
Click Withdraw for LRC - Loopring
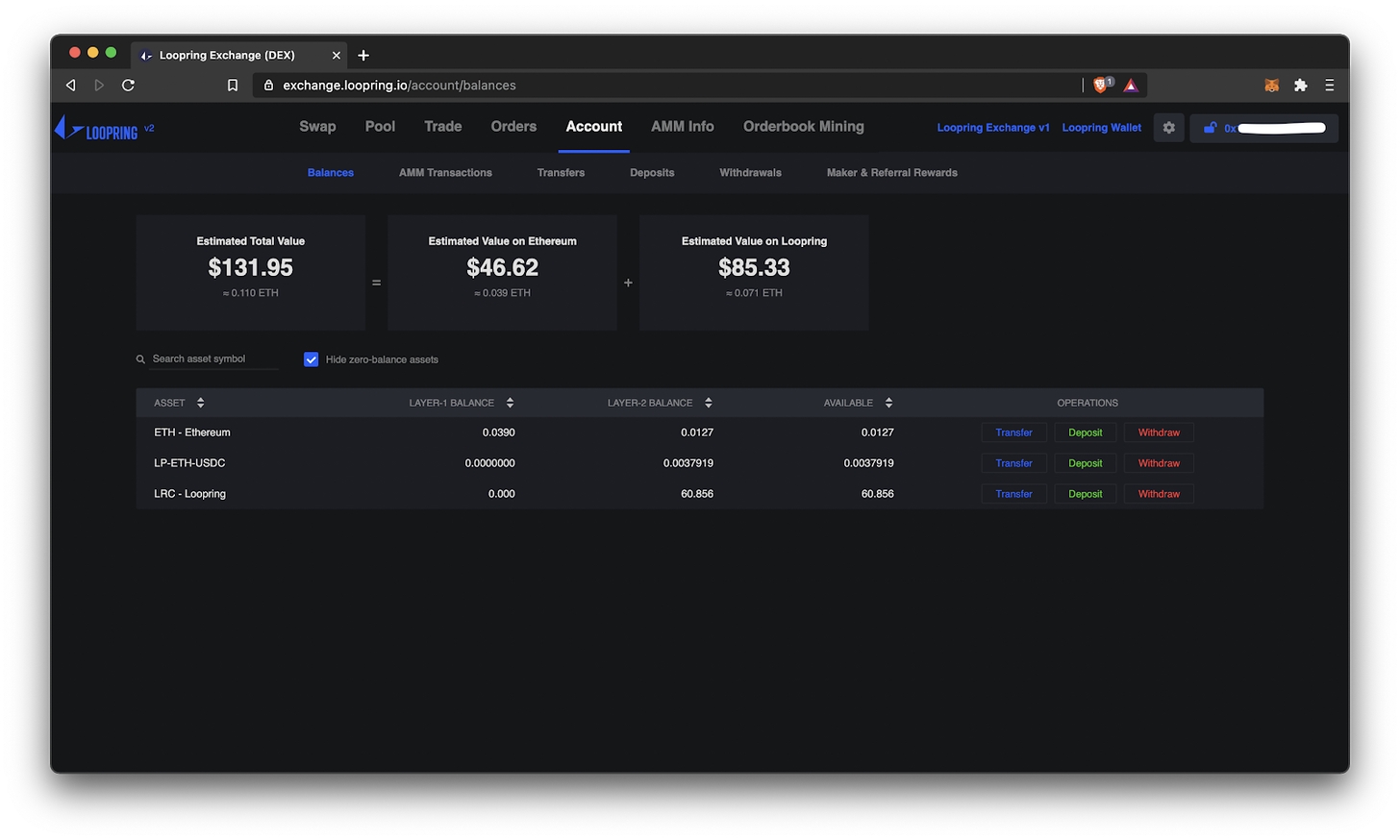[x=1159, y=494]
